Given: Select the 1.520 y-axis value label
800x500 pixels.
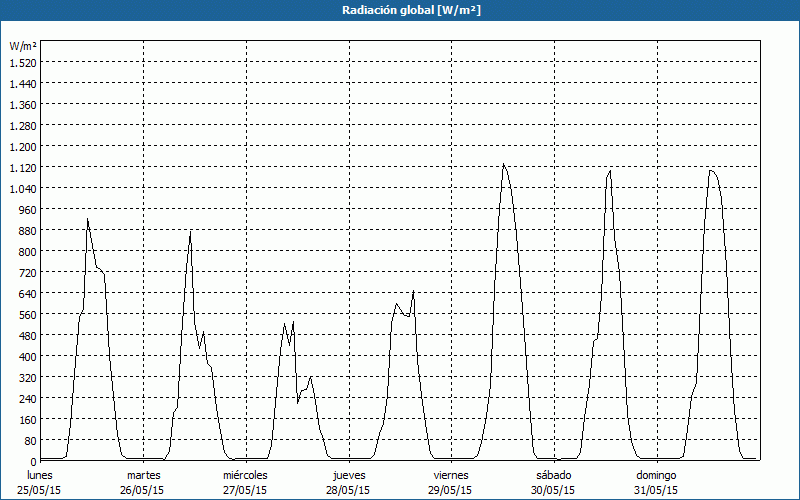Looking at the screenshot, I should coord(22,62).
